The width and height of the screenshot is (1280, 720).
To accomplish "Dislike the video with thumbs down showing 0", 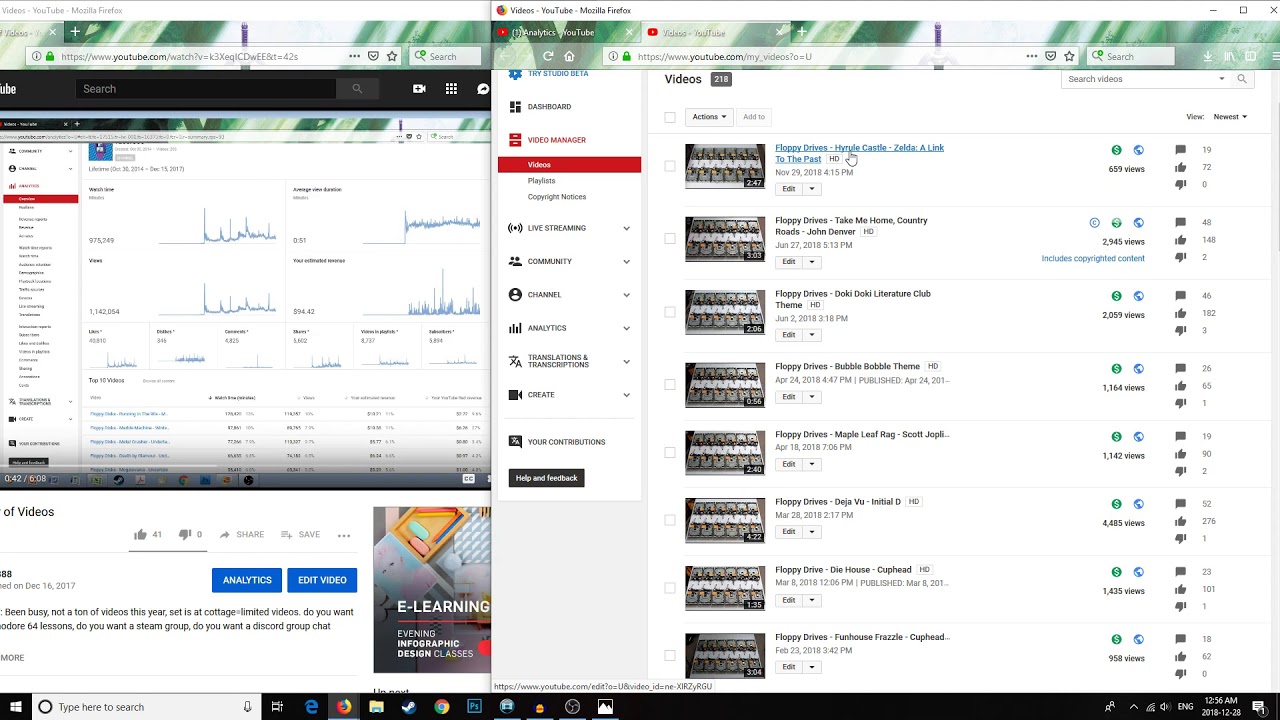I will click(184, 534).
